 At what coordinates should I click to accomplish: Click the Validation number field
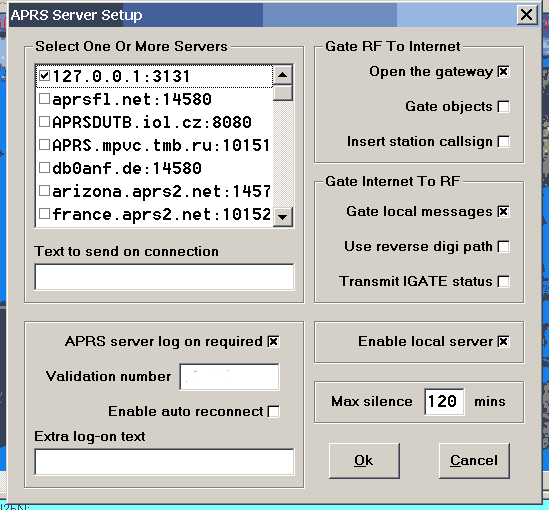pos(229,377)
